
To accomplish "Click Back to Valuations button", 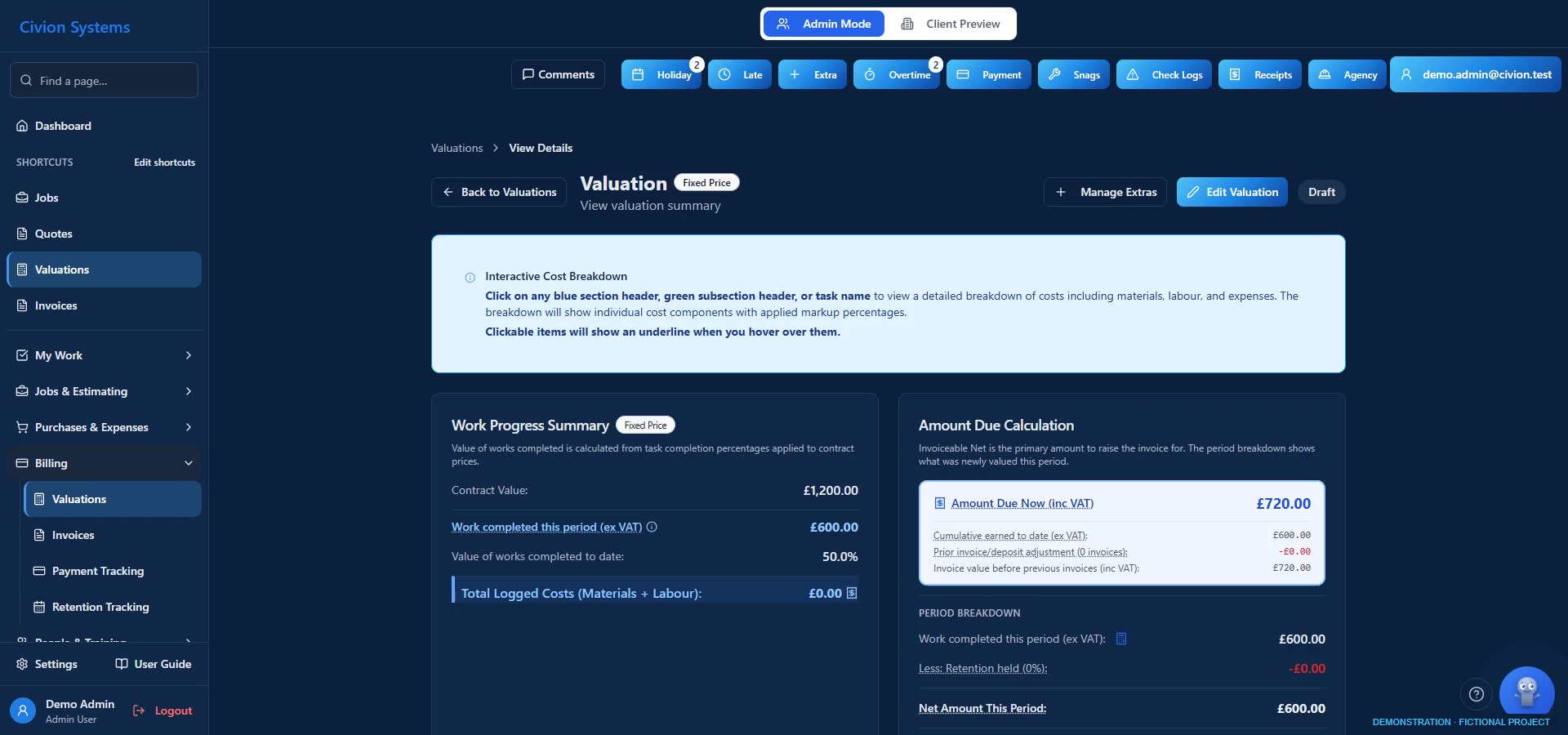I will pyautogui.click(x=499, y=192).
